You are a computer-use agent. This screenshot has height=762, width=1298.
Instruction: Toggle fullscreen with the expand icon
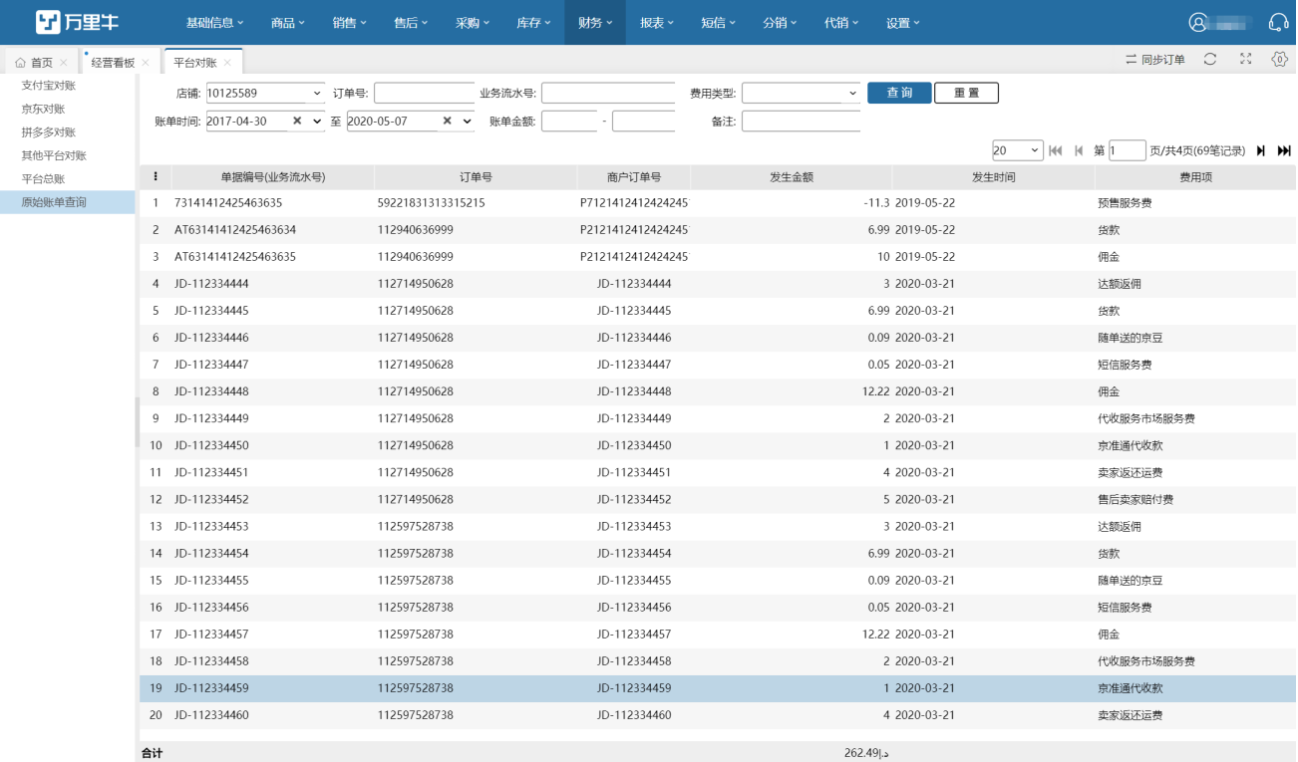pyautogui.click(x=1246, y=59)
